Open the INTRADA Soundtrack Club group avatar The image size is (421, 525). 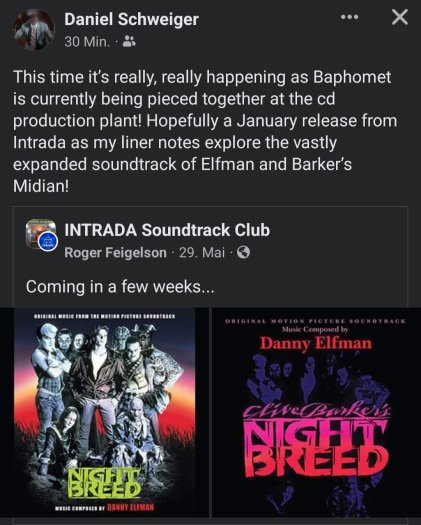pos(41,234)
